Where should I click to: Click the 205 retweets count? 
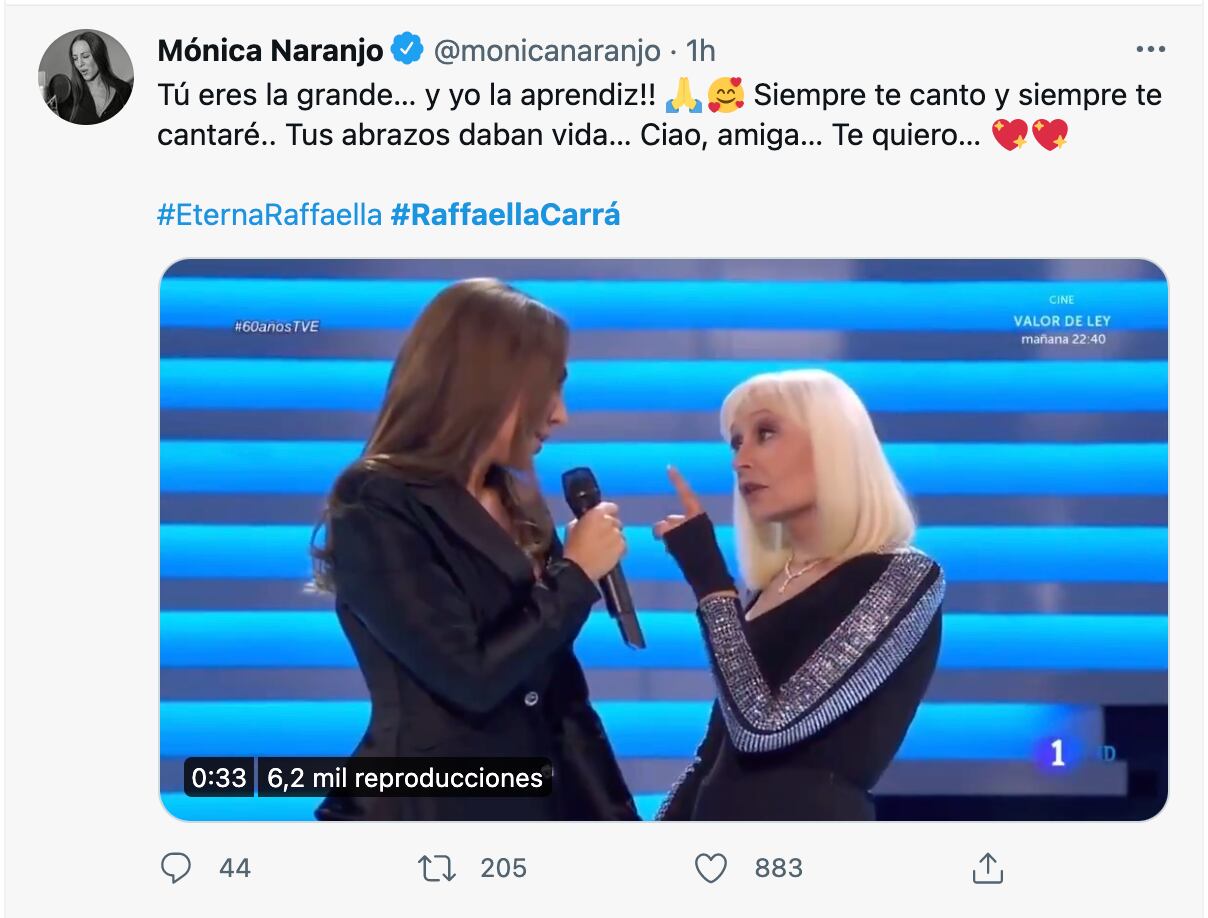(503, 868)
